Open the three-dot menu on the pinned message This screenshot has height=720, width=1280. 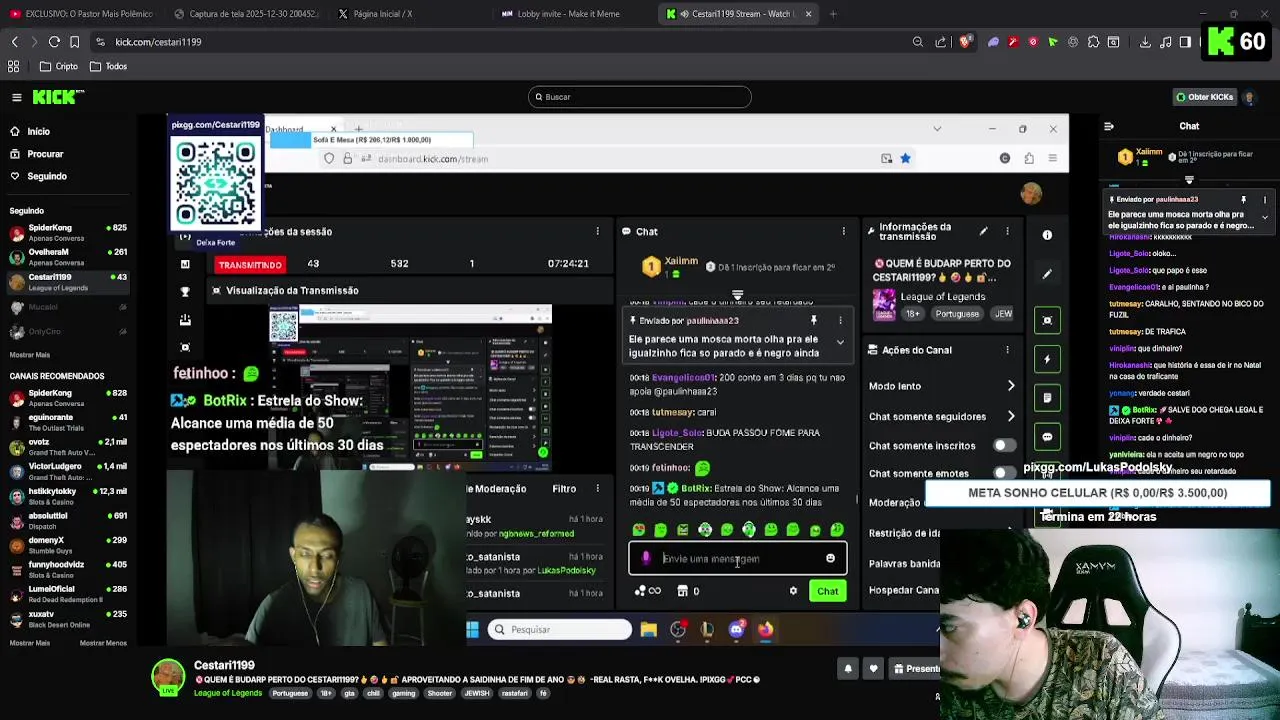point(1265,200)
